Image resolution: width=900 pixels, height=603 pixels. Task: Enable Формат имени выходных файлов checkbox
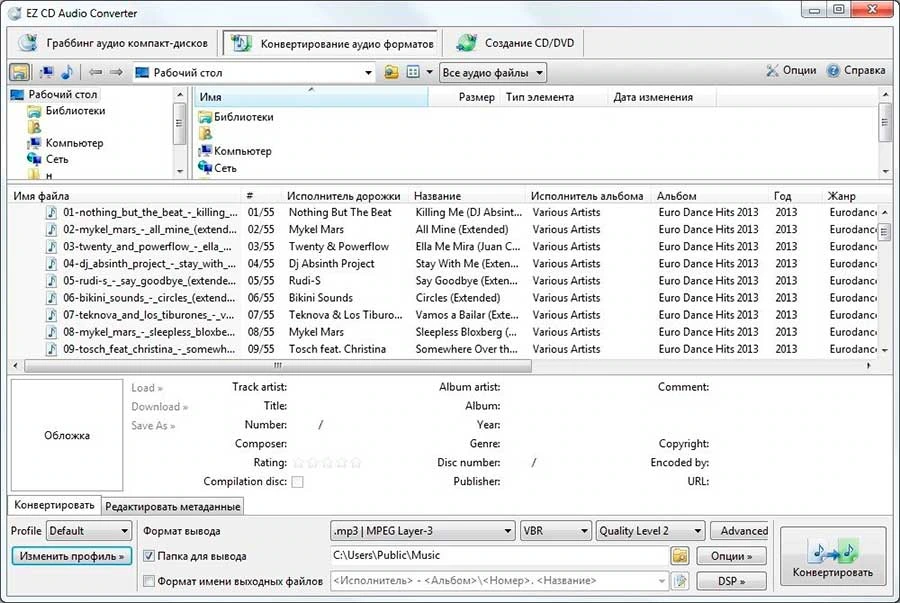[149, 581]
